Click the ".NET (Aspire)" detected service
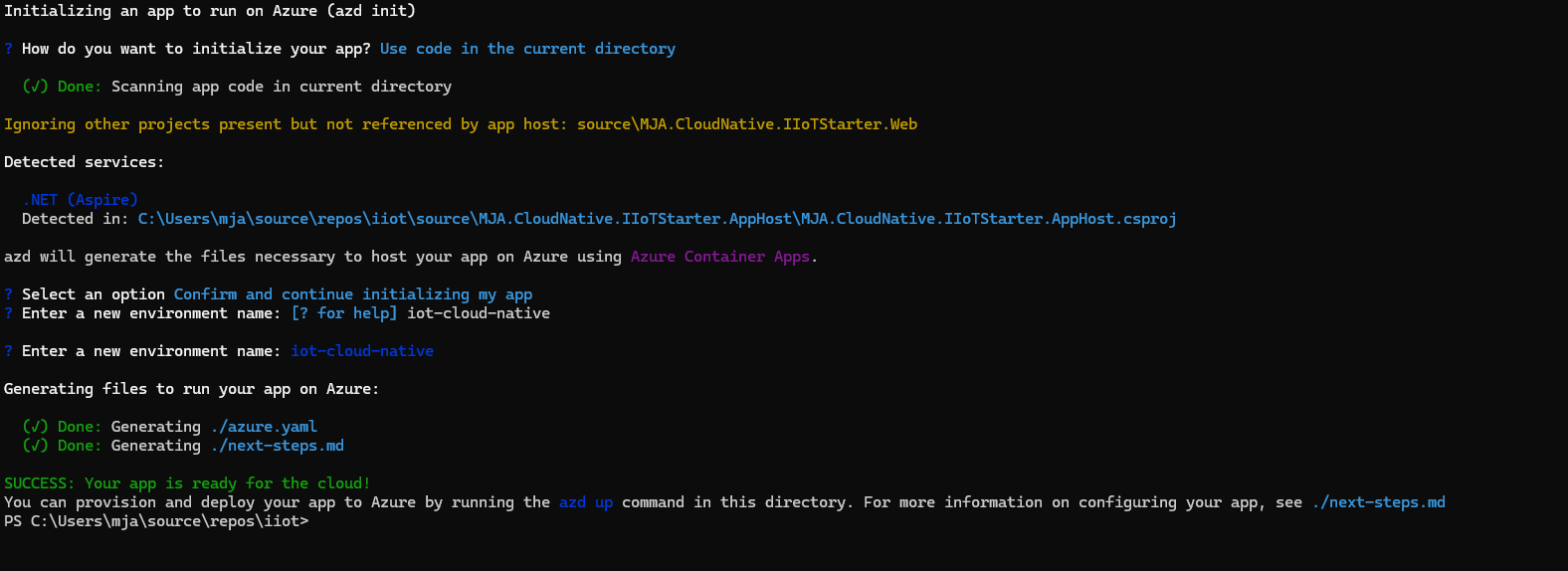 [80, 200]
